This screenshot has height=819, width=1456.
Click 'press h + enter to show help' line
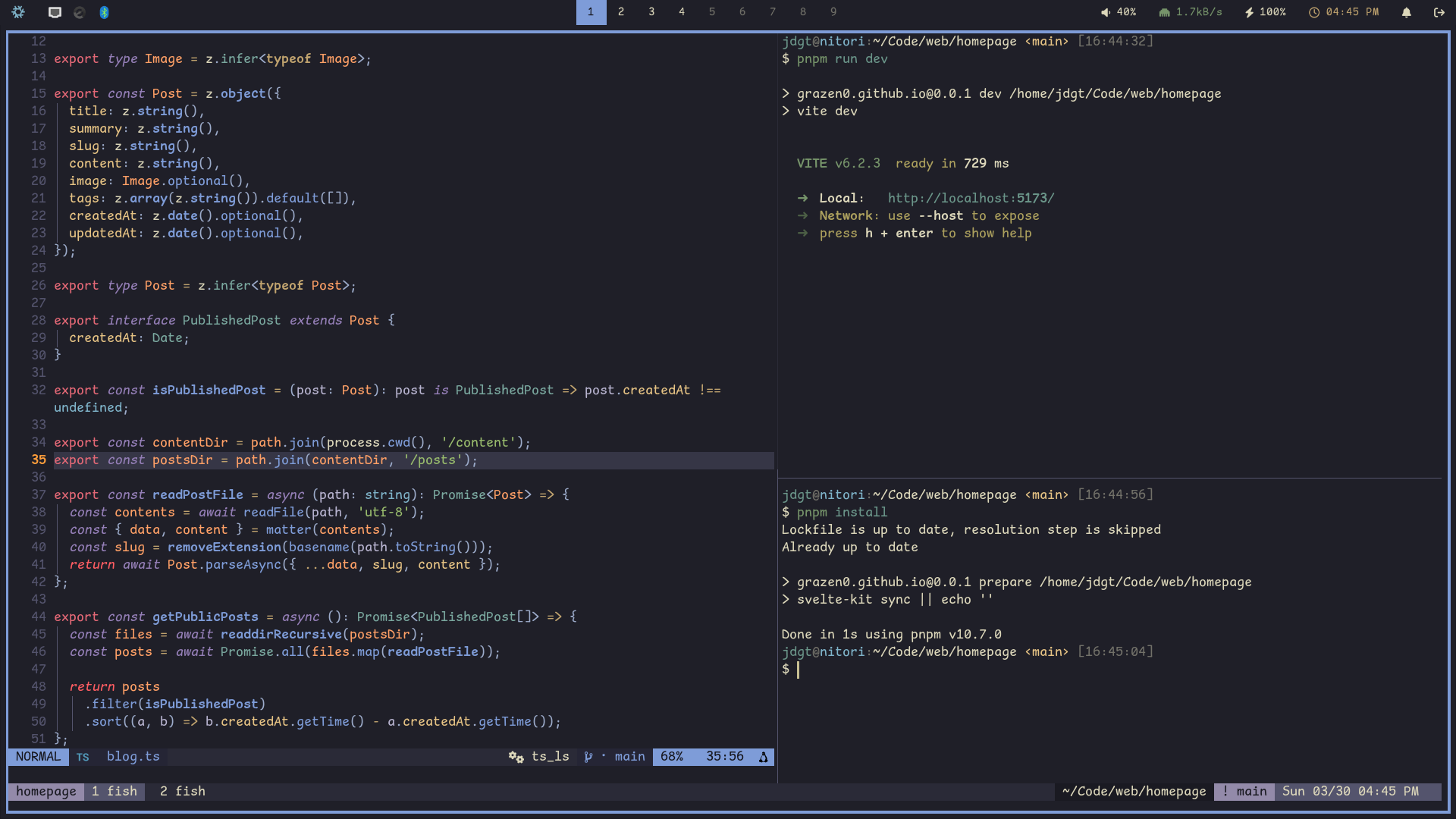coord(926,233)
